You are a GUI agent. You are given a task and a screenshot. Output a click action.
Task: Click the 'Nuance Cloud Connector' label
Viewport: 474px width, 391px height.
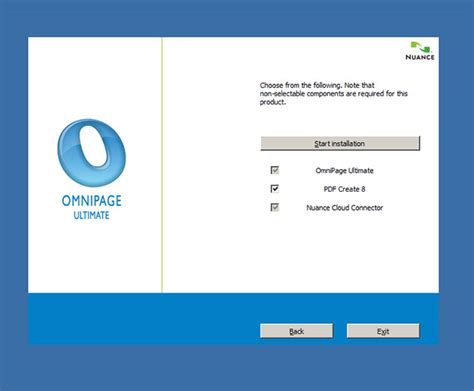point(344,208)
